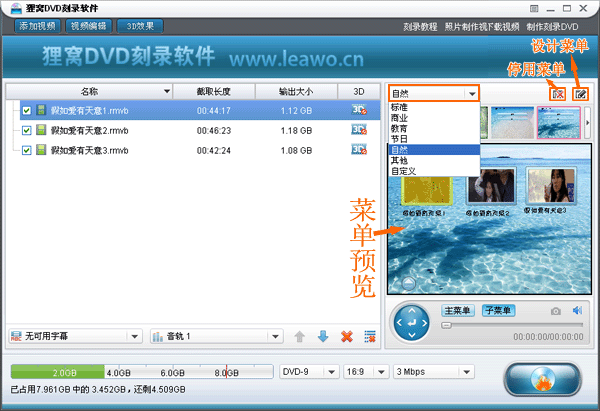This screenshot has height=411, width=600.
Task: Click the navigation pad left arrow
Action: pos(399,323)
